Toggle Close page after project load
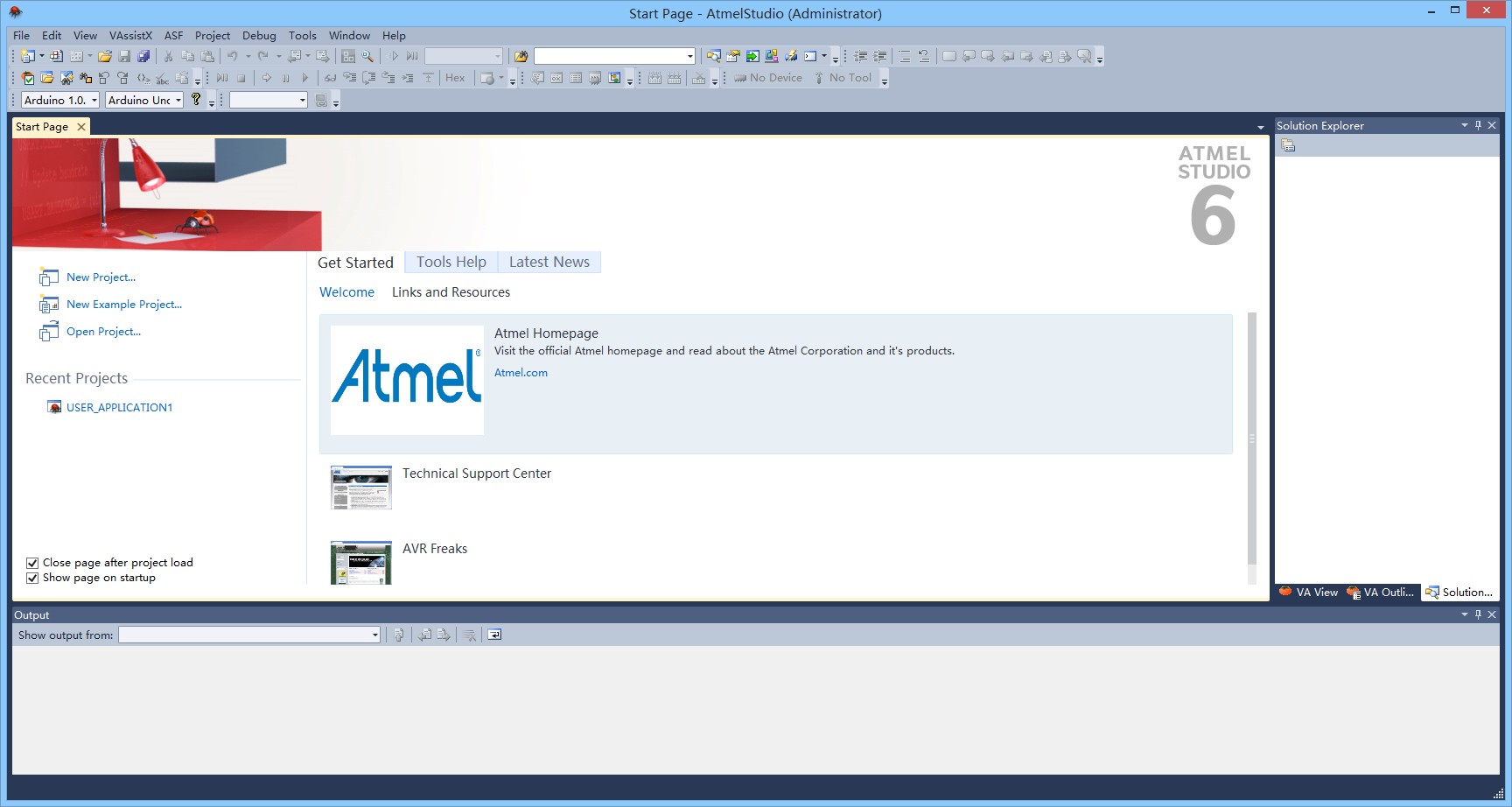Viewport: 1512px width, 807px height. coord(32,563)
